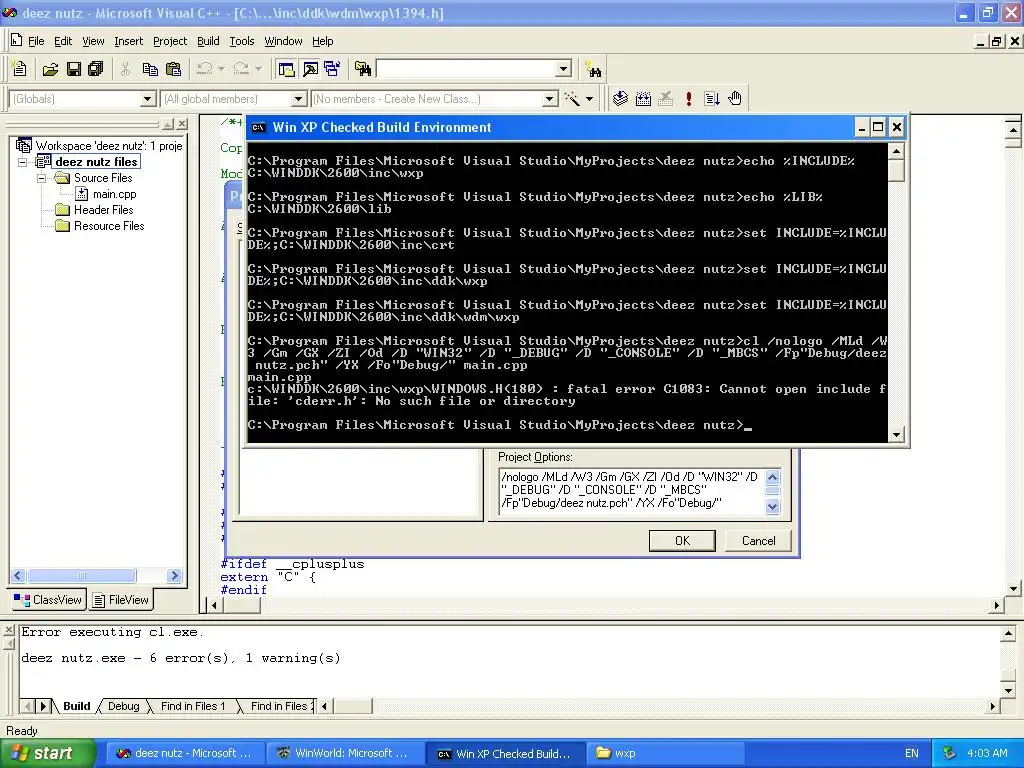
Task: Open the Build menu
Action: click(208, 41)
